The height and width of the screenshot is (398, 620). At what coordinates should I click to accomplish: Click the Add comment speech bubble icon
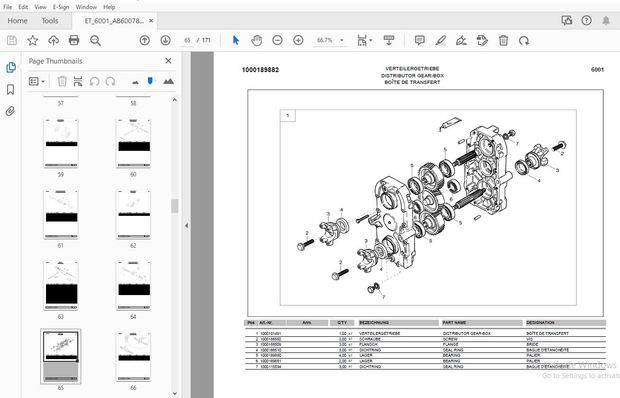tap(420, 40)
